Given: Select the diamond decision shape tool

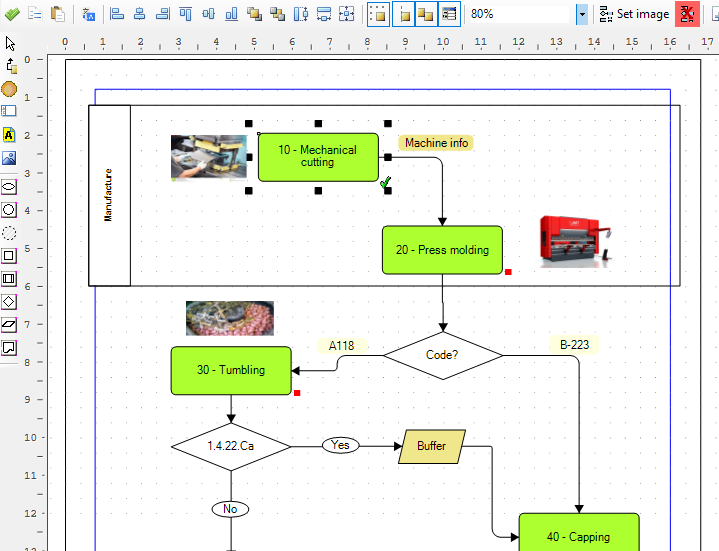Looking at the screenshot, I should 9,302.
